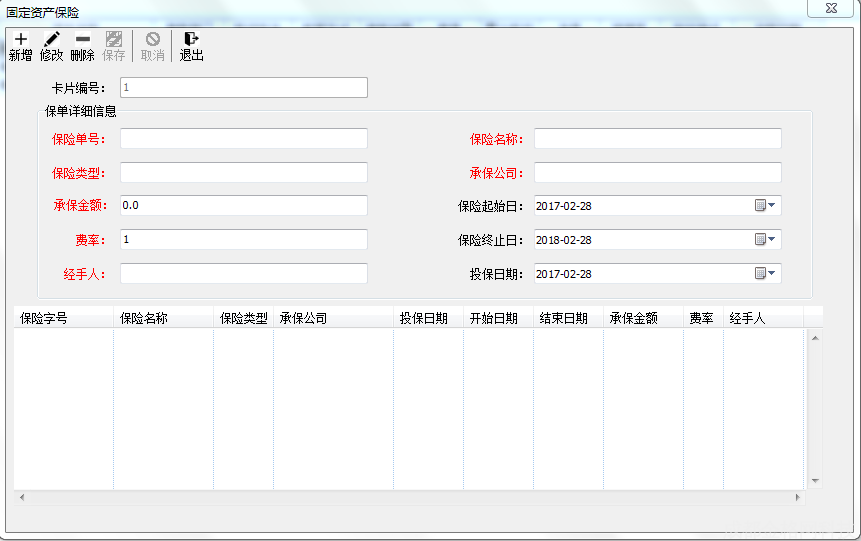This screenshot has width=861, height=541.
Task: Focus the 经手人 input field
Action: 244,274
